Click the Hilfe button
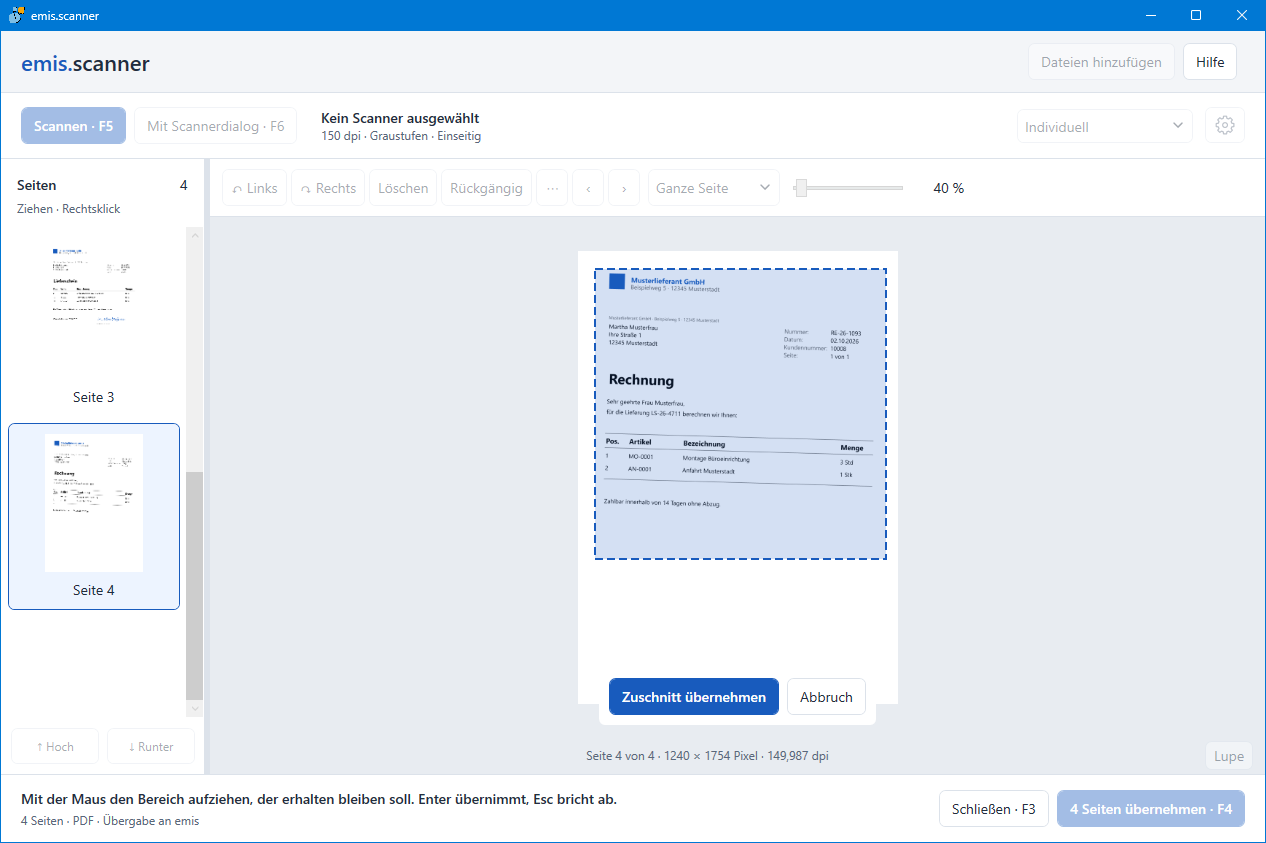The width and height of the screenshot is (1266, 843). [x=1210, y=62]
